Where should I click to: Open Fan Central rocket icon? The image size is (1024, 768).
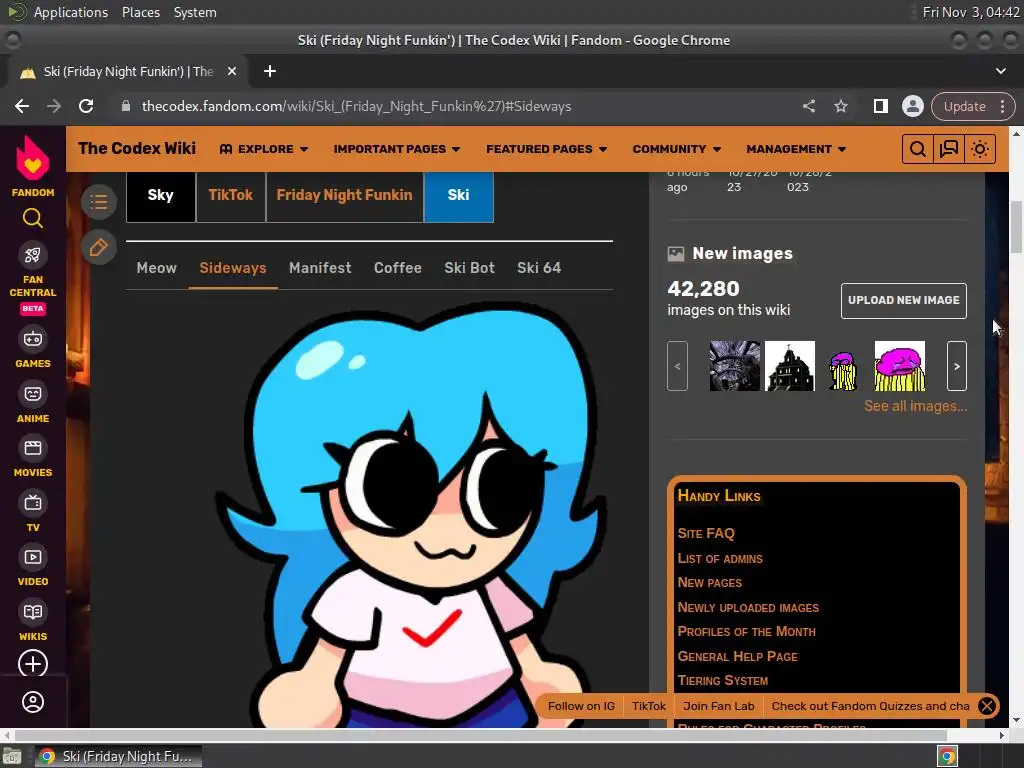33,255
